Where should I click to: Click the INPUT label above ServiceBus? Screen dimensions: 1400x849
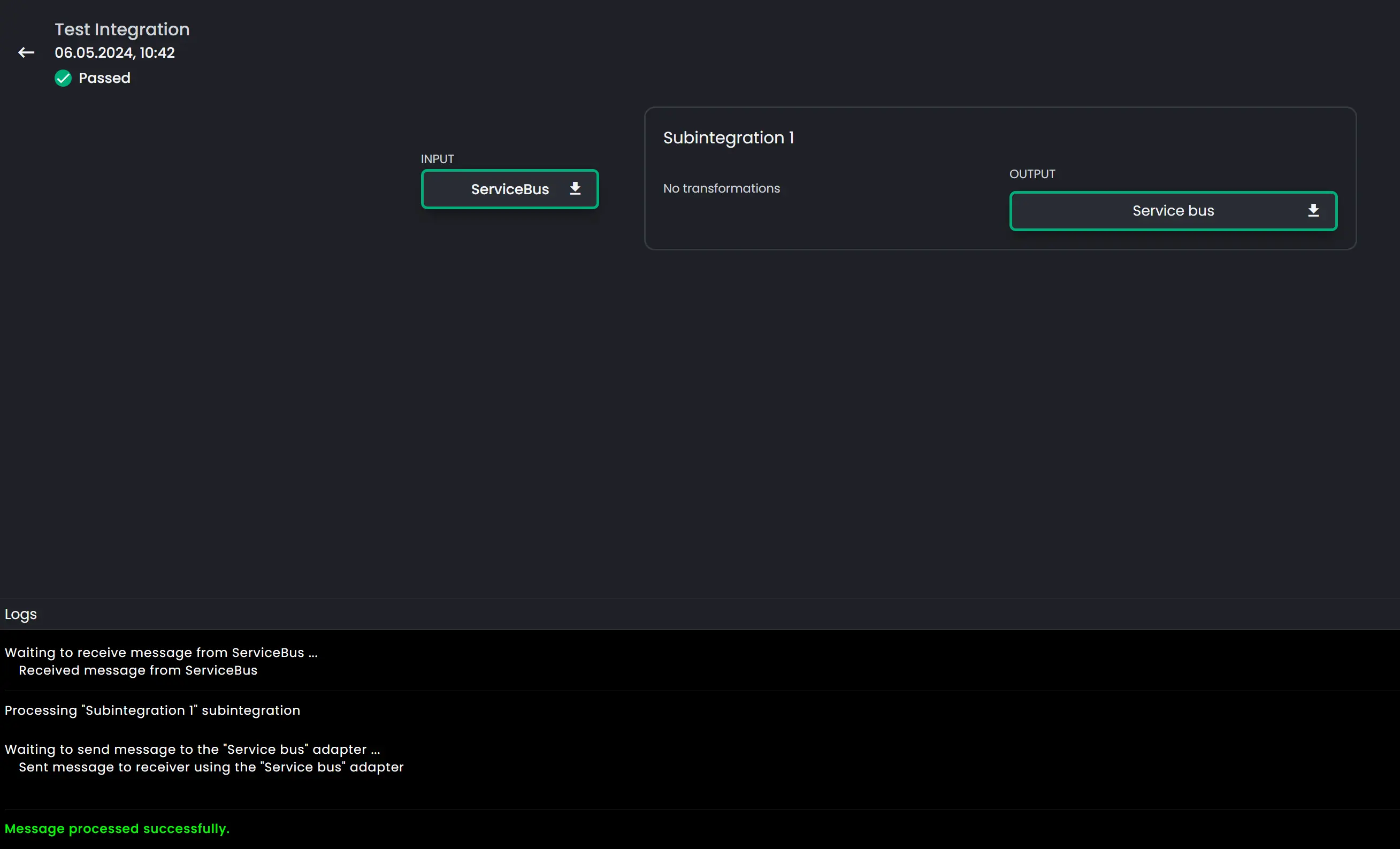(x=437, y=158)
